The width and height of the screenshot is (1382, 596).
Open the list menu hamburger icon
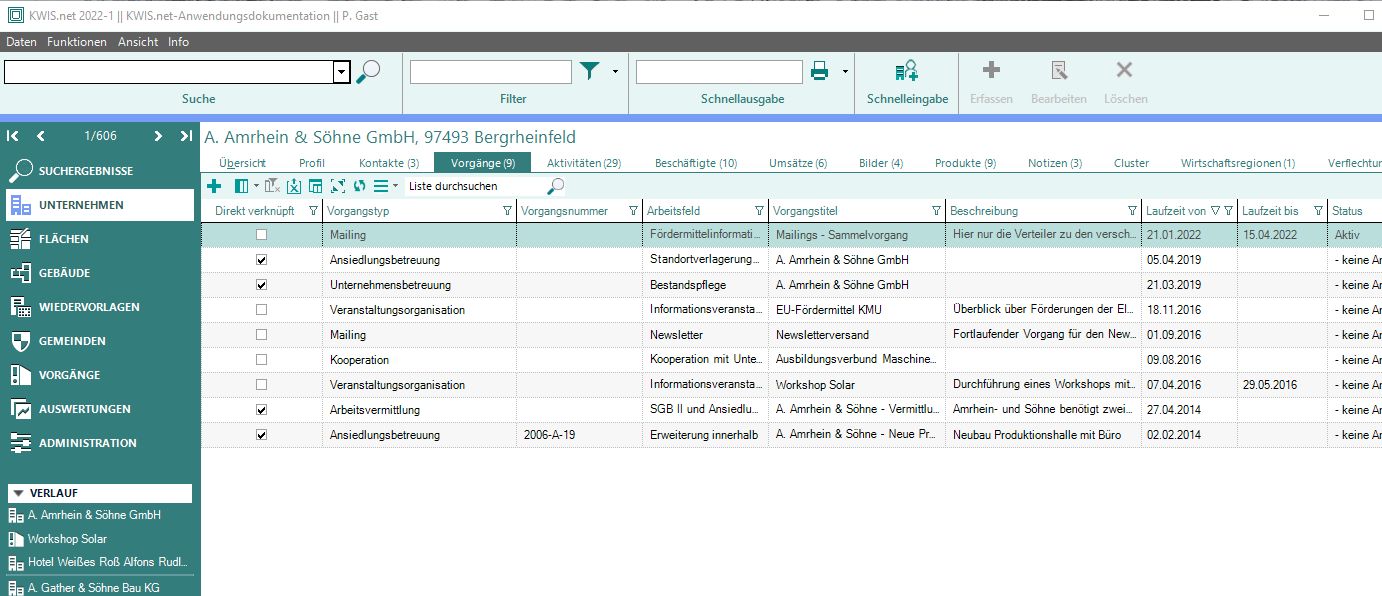(381, 186)
